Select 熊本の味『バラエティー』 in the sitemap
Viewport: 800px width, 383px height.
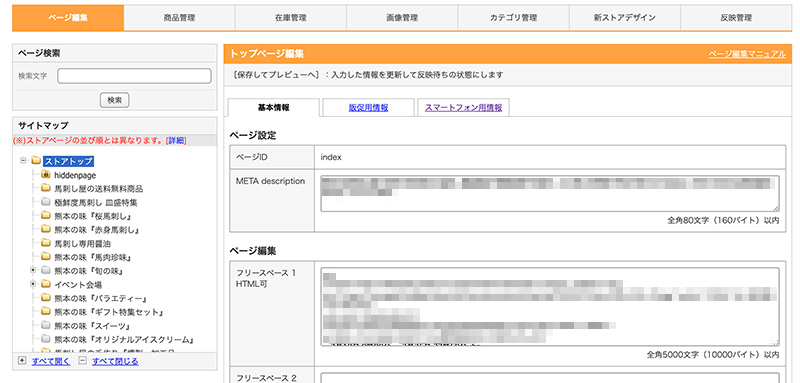tap(101, 298)
